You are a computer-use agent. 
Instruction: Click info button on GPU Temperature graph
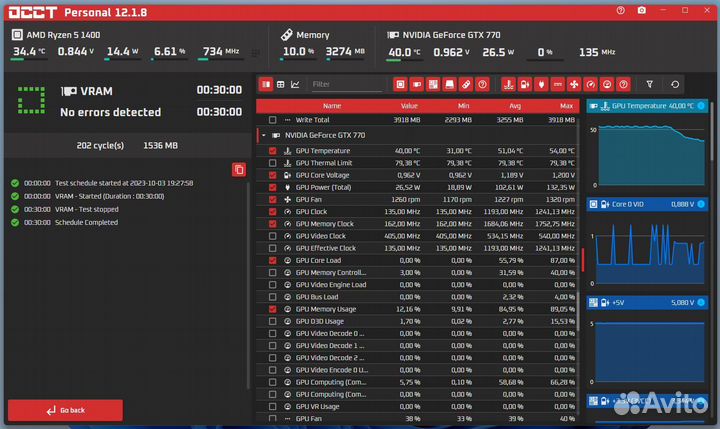click(x=701, y=105)
